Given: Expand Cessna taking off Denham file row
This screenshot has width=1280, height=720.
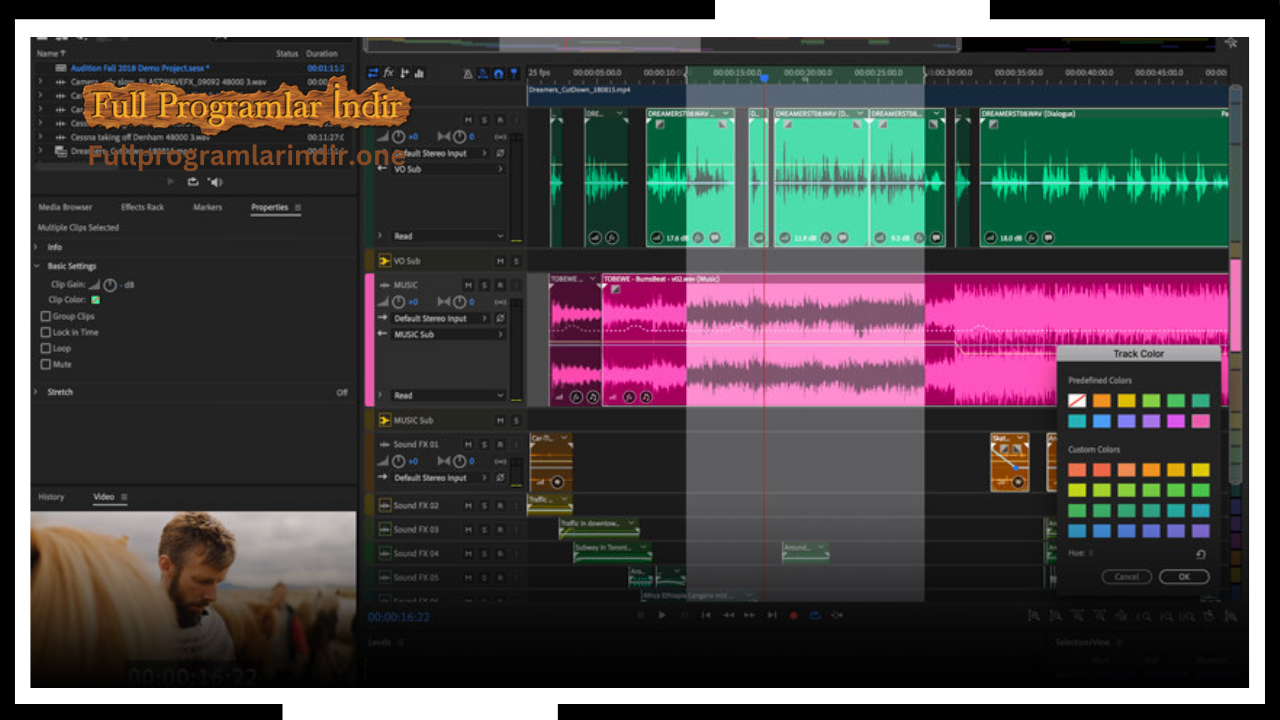Looking at the screenshot, I should (x=40, y=137).
